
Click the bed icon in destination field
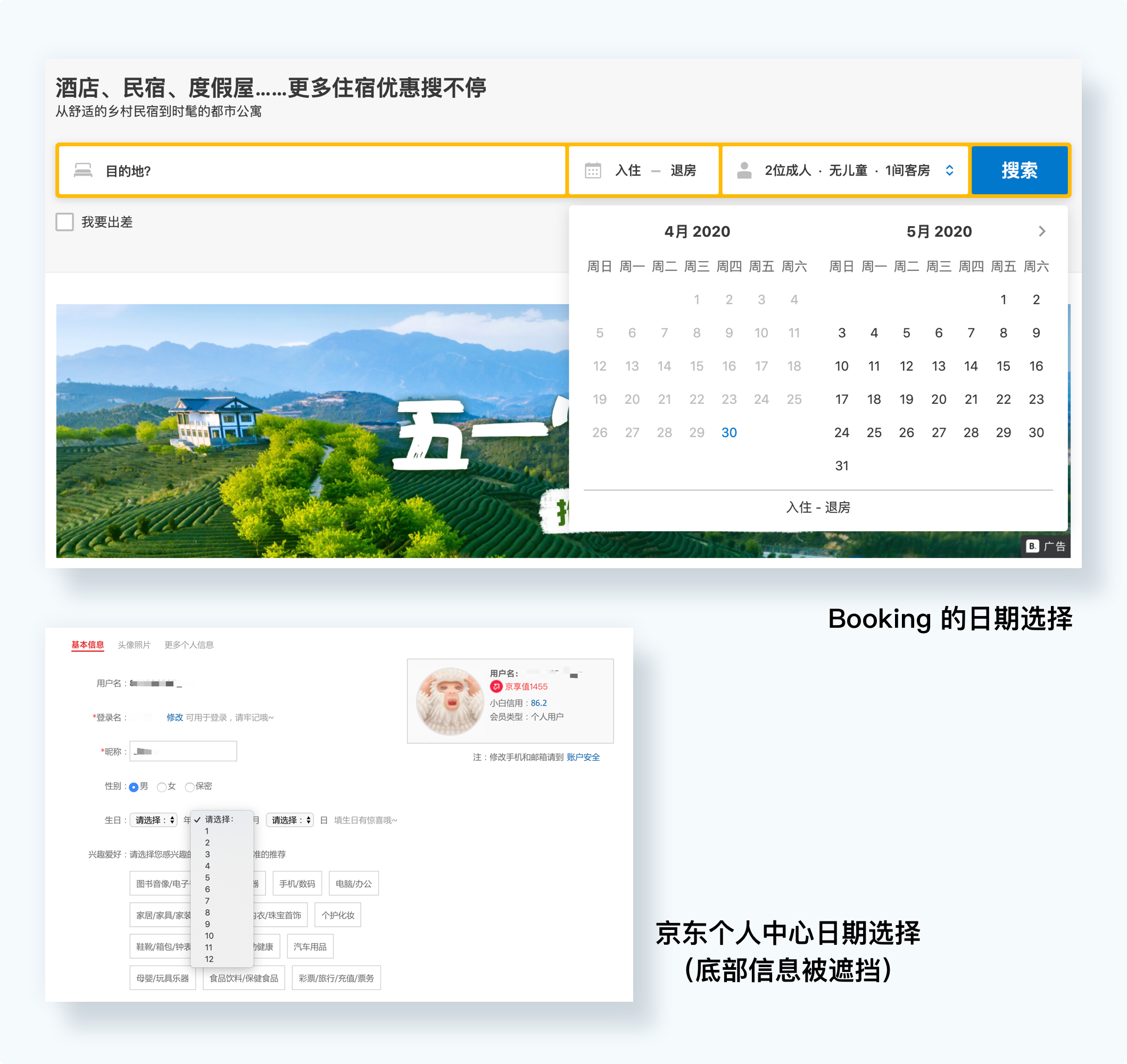pyautogui.click(x=83, y=170)
